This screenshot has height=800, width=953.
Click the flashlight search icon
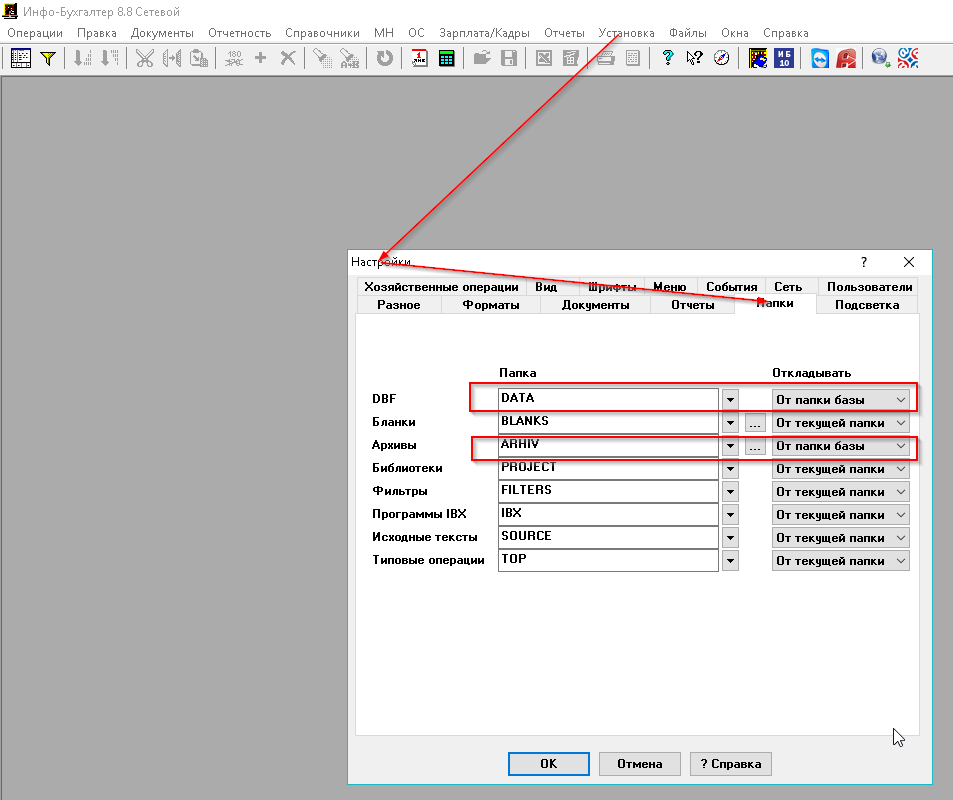point(322,58)
